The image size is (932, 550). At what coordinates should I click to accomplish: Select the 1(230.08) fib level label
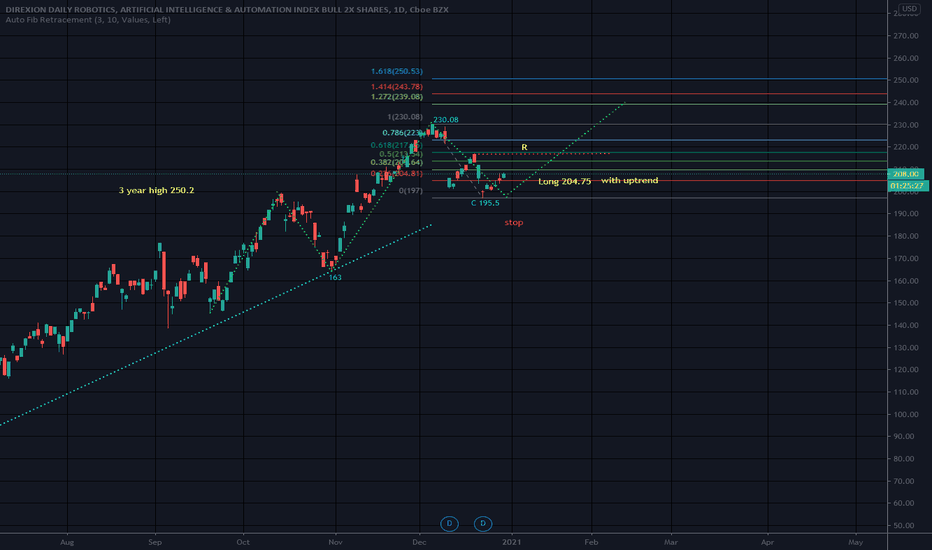pos(405,117)
